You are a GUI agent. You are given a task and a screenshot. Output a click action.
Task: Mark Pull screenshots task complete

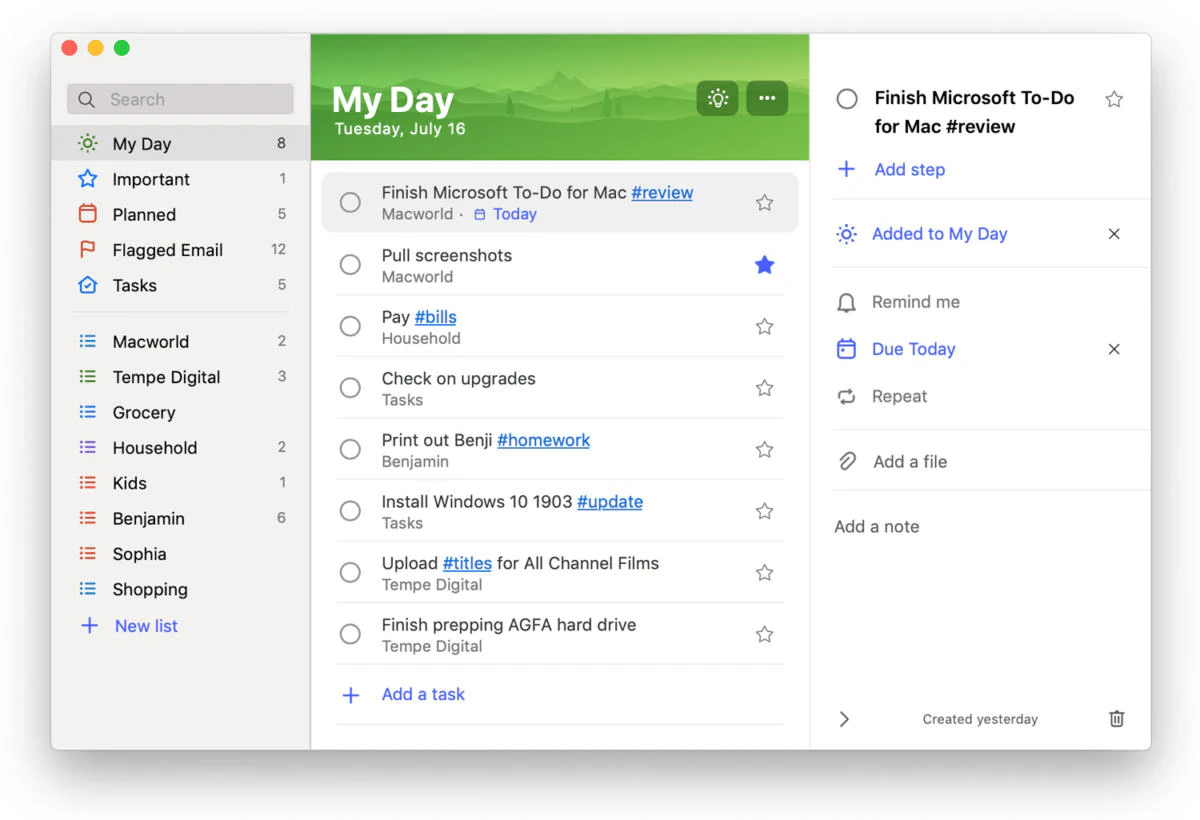pyautogui.click(x=350, y=265)
